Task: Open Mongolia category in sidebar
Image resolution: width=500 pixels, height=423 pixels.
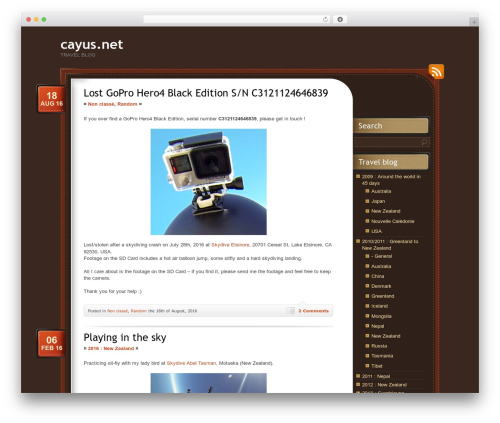Action: pos(381,316)
